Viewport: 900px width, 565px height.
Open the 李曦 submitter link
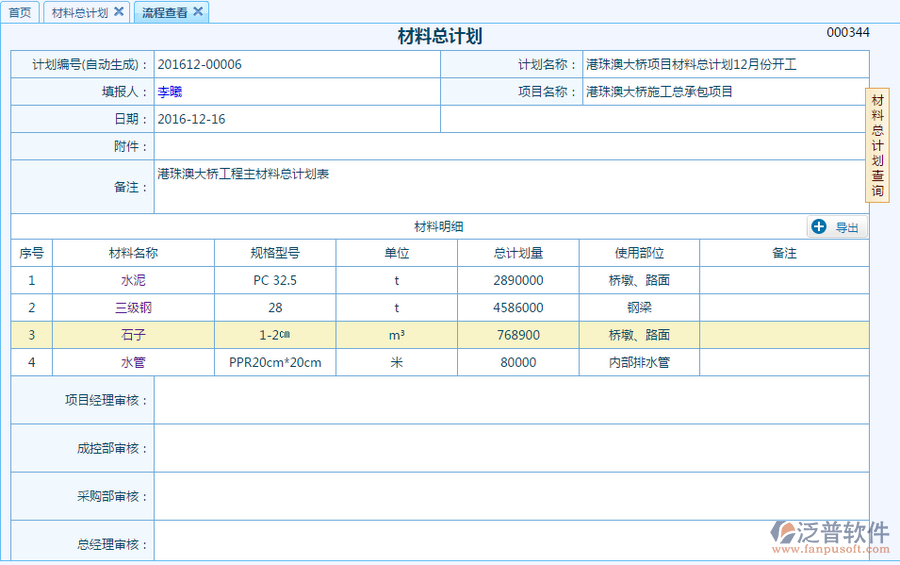click(170, 92)
